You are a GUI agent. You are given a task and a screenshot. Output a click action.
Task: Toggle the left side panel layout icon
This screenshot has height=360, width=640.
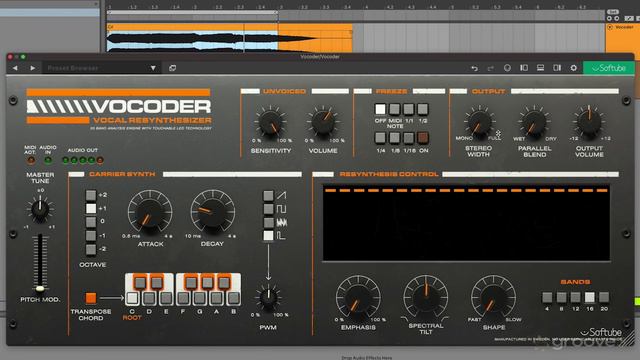(x=524, y=68)
